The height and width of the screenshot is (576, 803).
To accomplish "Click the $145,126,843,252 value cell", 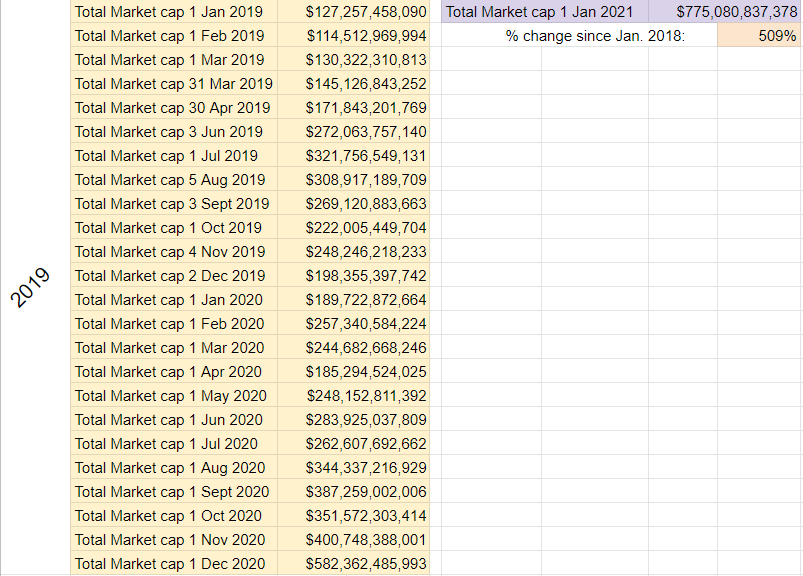I will pyautogui.click(x=353, y=83).
